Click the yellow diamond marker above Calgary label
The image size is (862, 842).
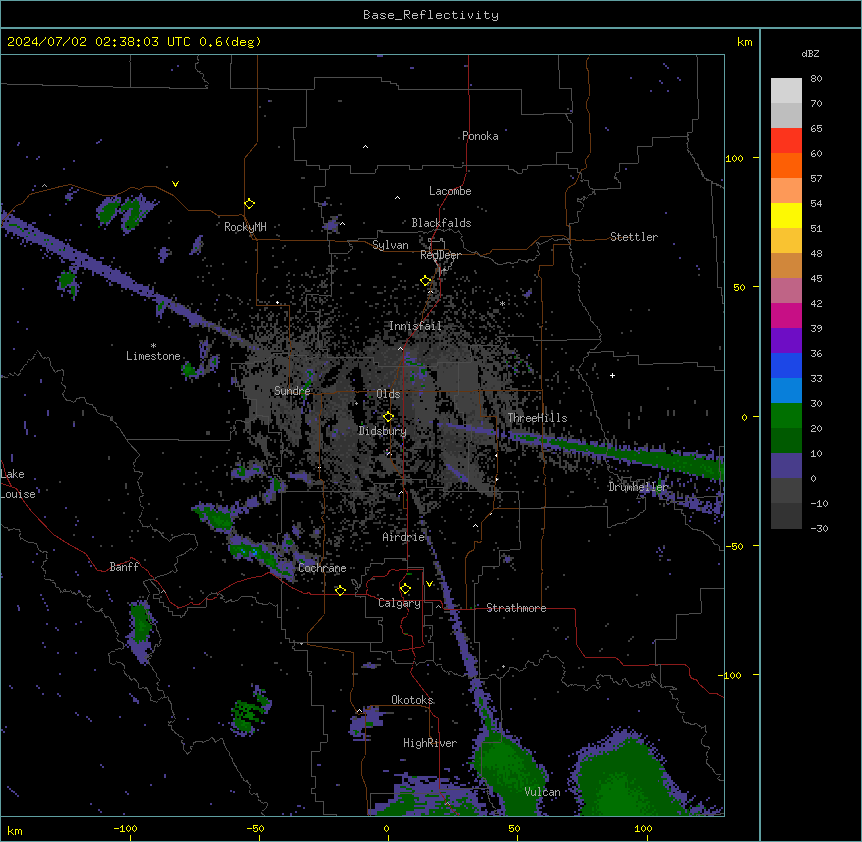pos(405,589)
